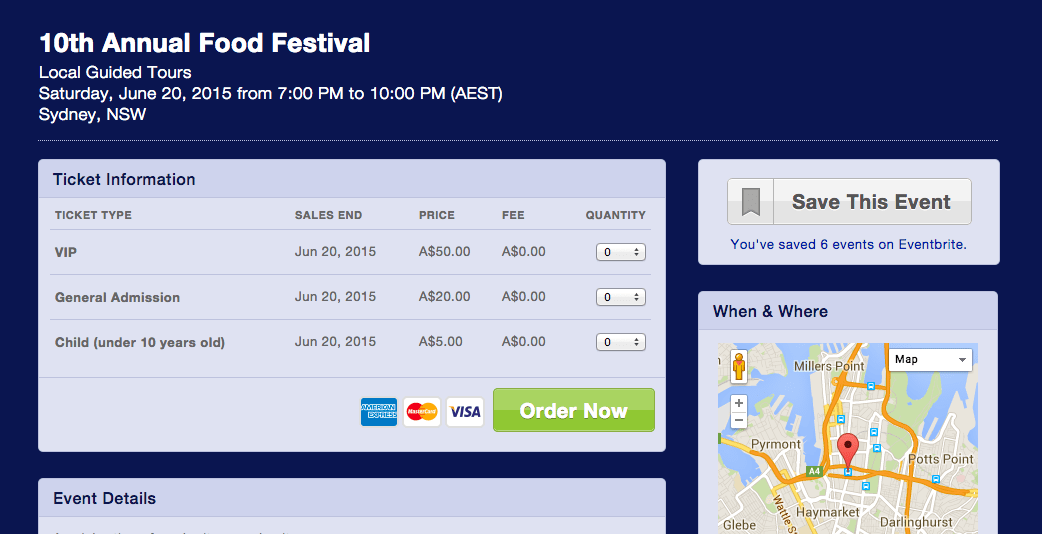The width and height of the screenshot is (1042, 534).
Task: Zoom out on the map
Action: click(x=739, y=421)
